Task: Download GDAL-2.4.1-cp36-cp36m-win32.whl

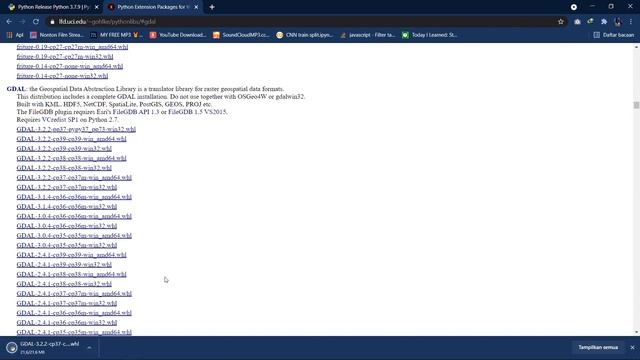Action: point(67,322)
